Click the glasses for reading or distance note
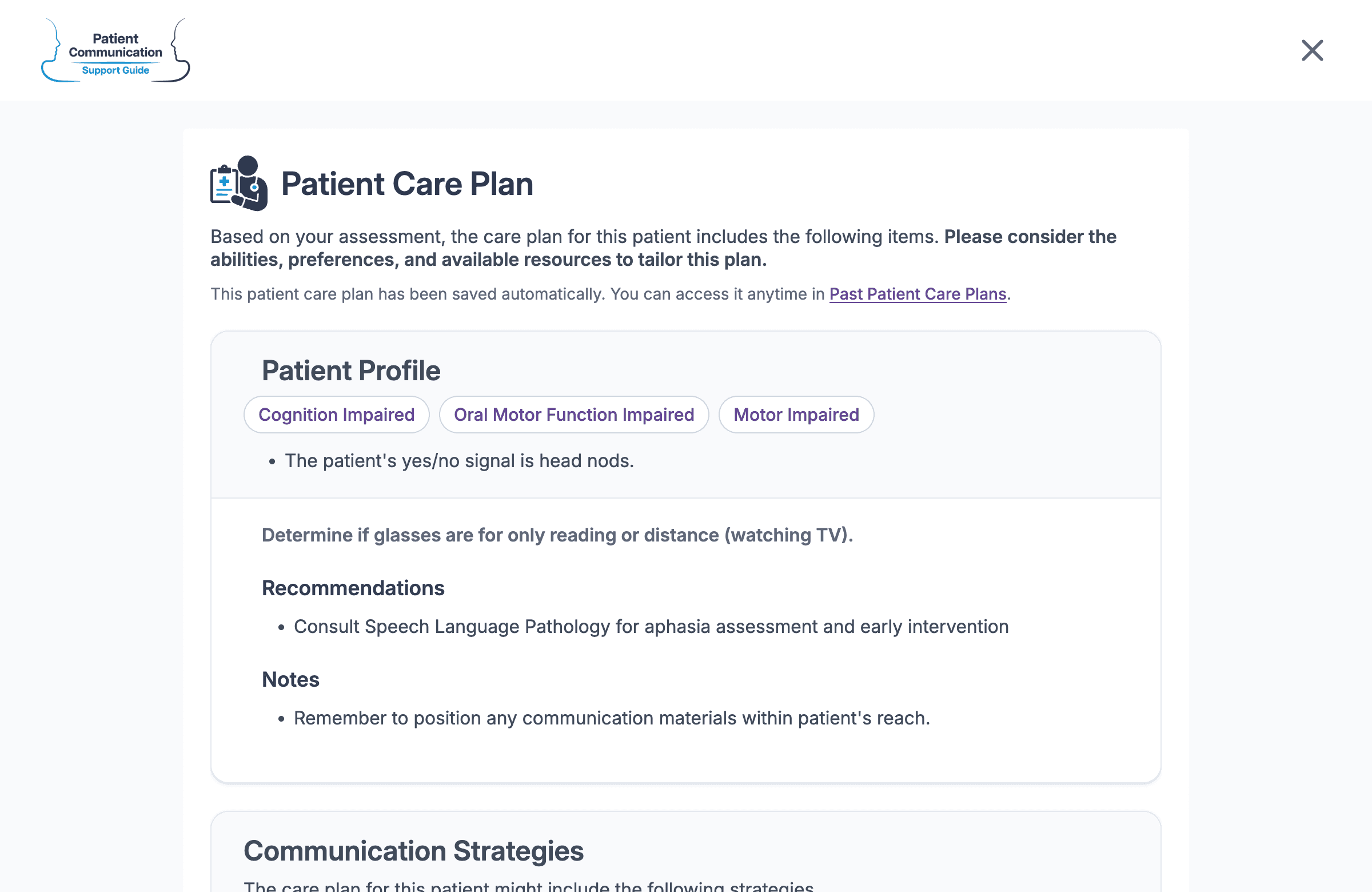The height and width of the screenshot is (892, 1372). pyautogui.click(x=557, y=535)
